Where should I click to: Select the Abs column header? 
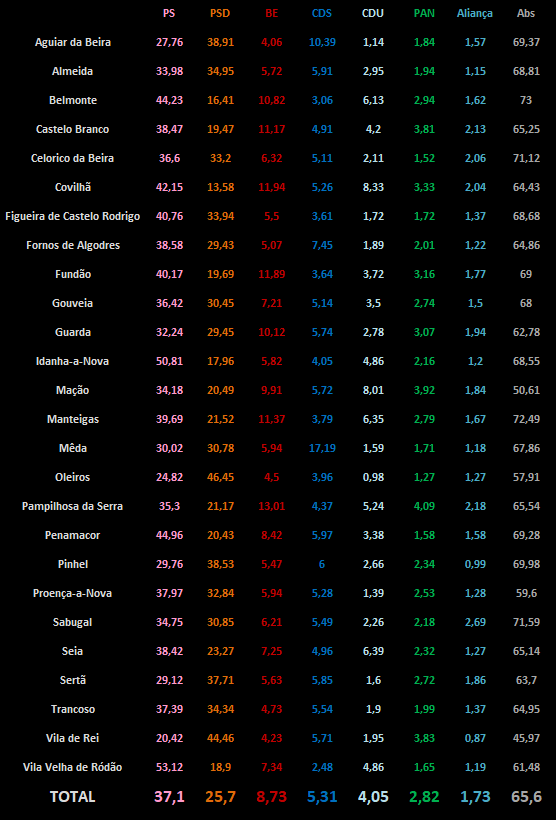click(526, 14)
